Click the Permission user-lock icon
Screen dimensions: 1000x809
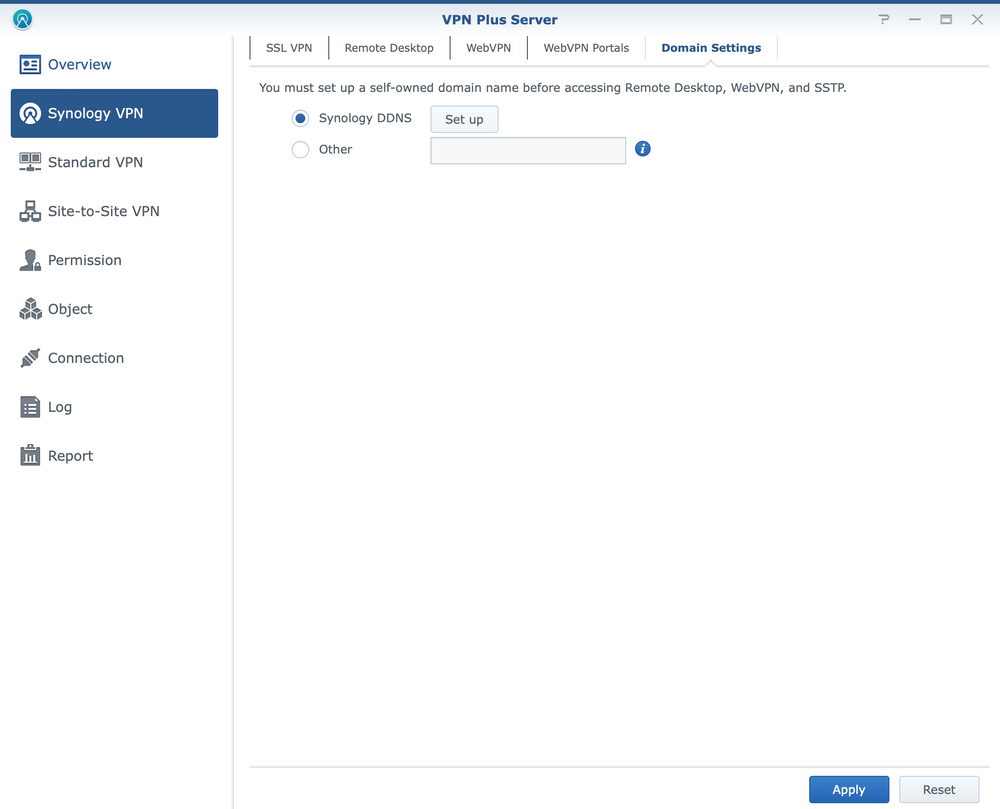30,260
